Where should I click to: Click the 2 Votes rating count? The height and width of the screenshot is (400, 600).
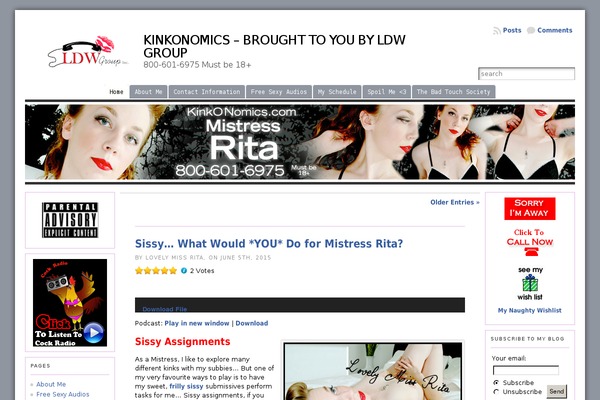(x=202, y=271)
